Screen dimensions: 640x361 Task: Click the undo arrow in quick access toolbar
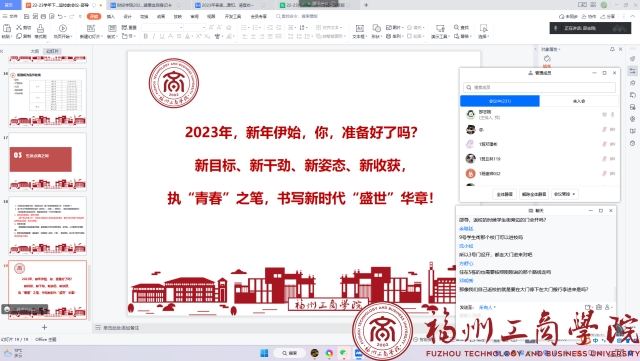pyautogui.click(x=60, y=16)
